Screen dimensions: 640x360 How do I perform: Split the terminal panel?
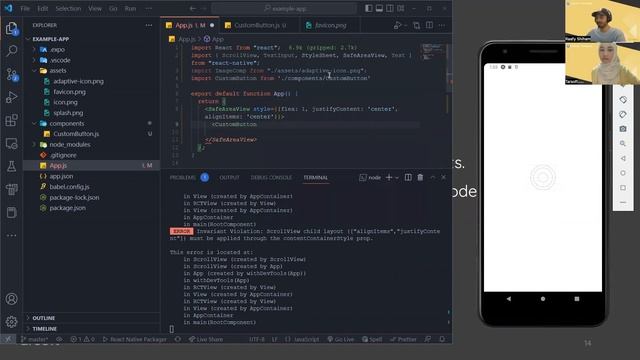408,177
